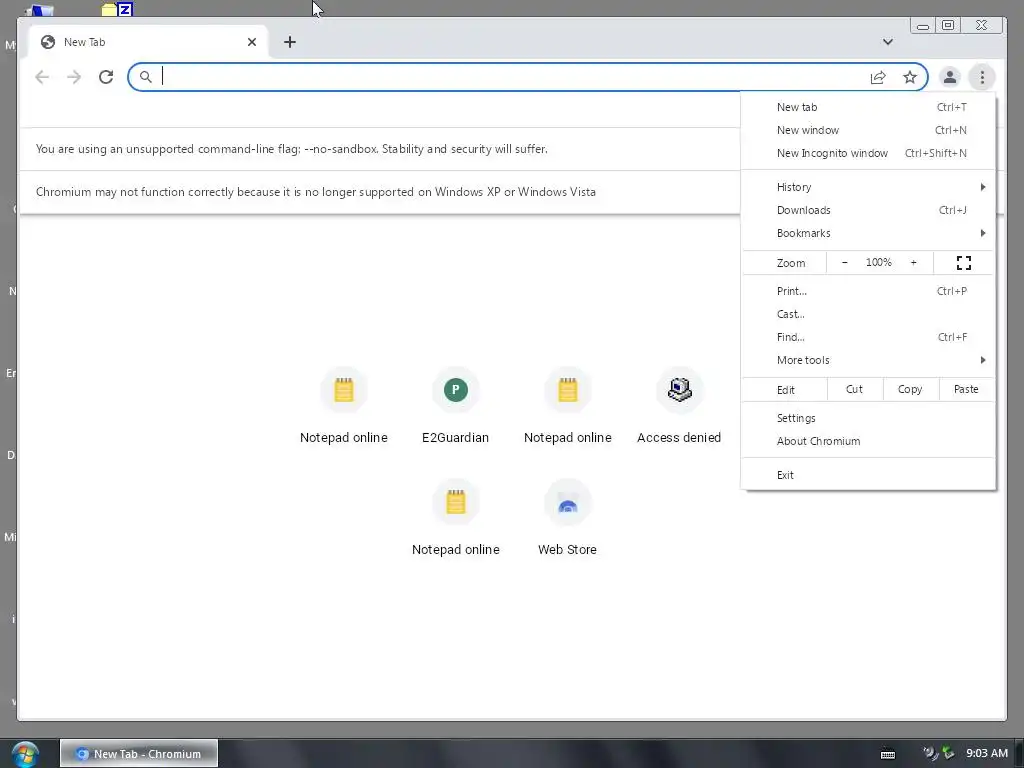Click Cut in the Edit row
1024x768 pixels.
[x=854, y=389]
